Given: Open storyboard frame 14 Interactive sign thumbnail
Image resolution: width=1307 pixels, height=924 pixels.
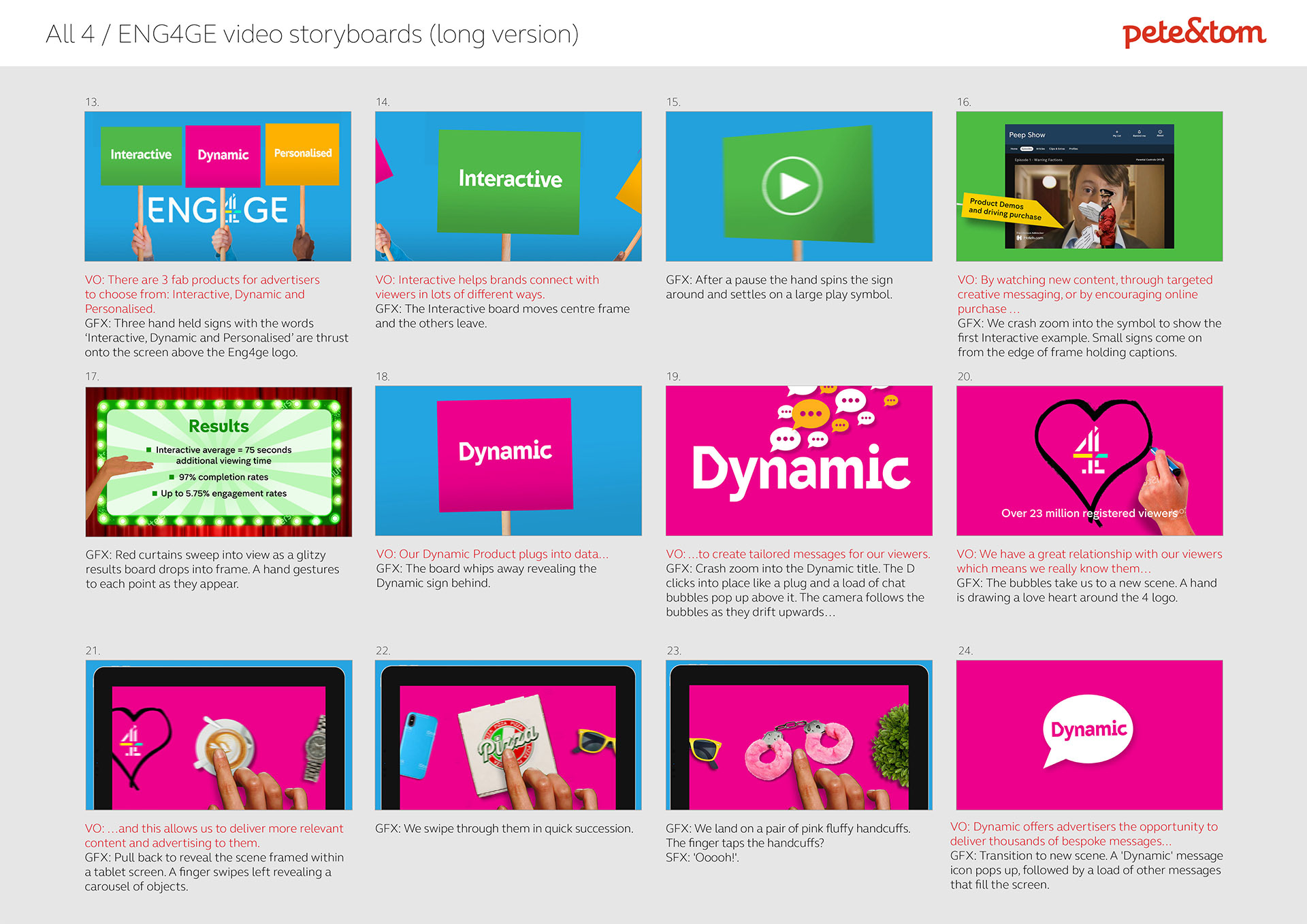Looking at the screenshot, I should 509,186.
